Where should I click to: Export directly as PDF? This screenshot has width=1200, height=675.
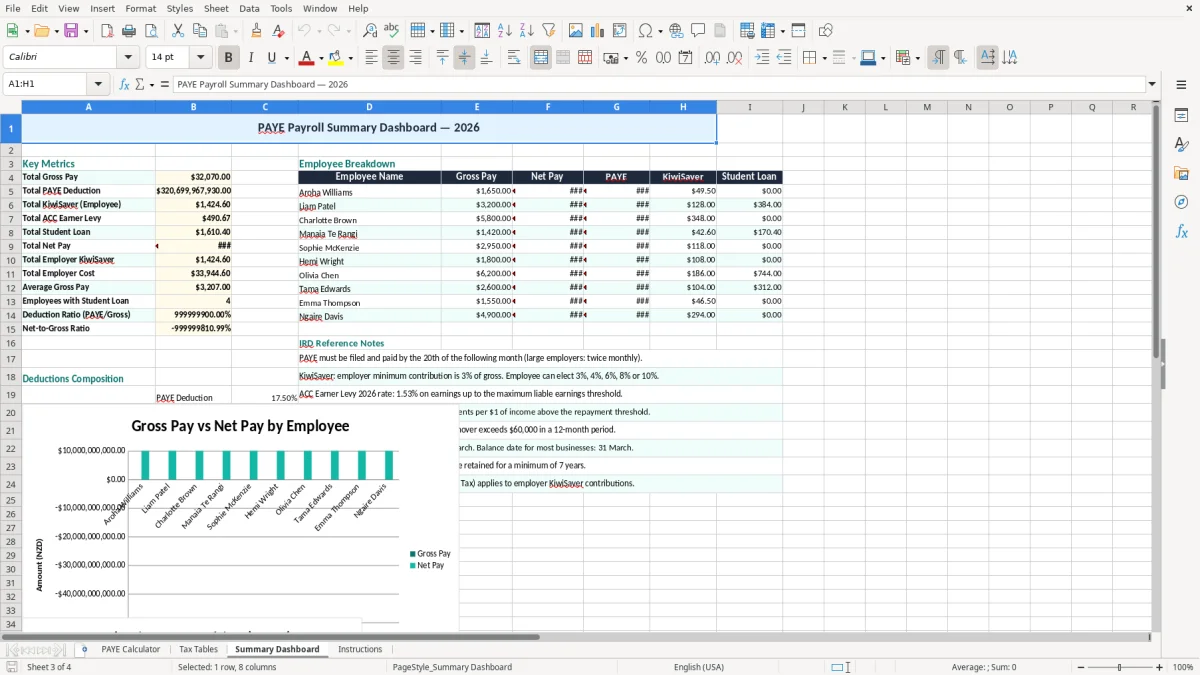pos(107,31)
